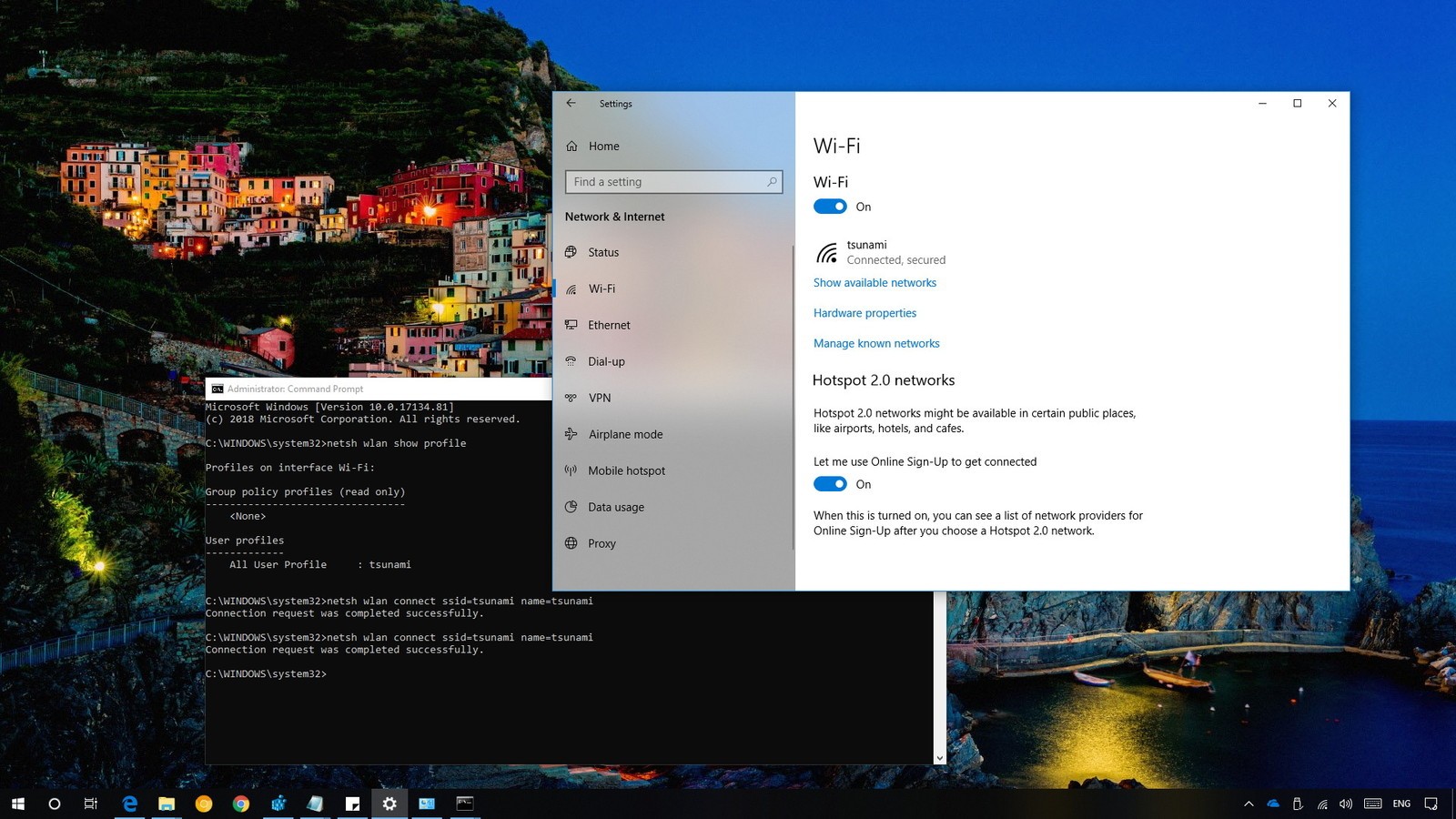Screen dimensions: 1456x819
Task: Open Mobile hotspot settings
Action: pyautogui.click(x=626, y=470)
